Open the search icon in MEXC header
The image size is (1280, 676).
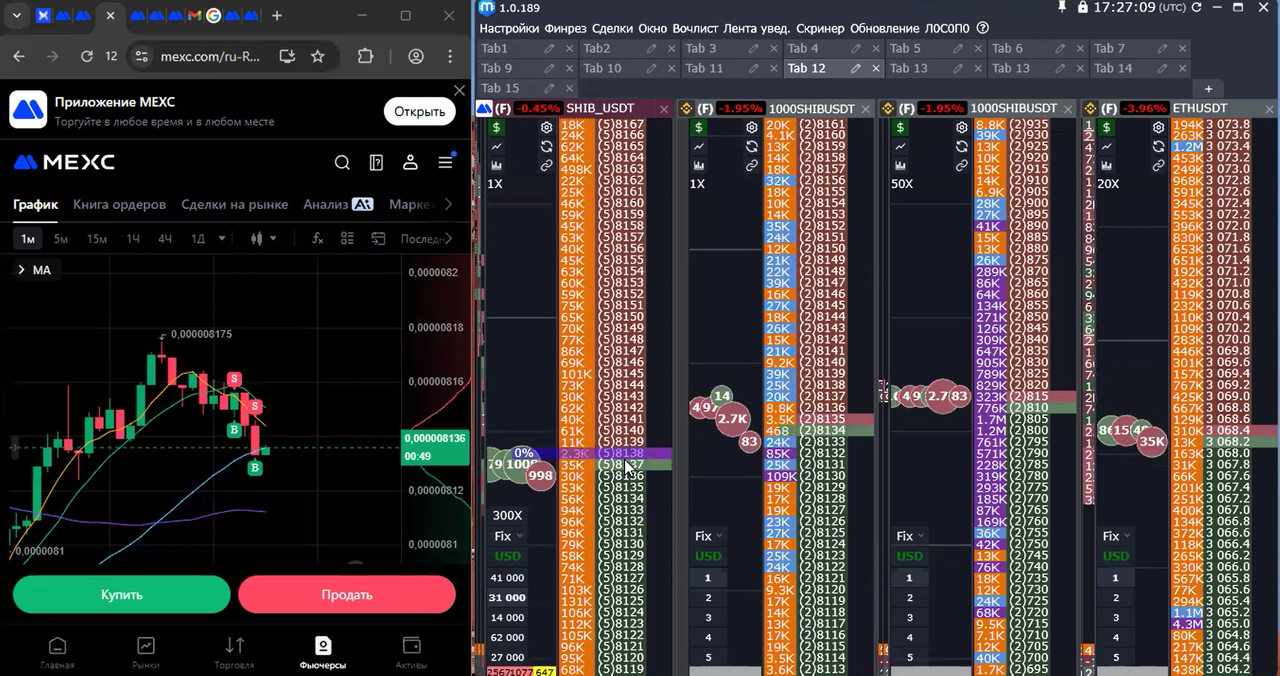tap(342, 163)
